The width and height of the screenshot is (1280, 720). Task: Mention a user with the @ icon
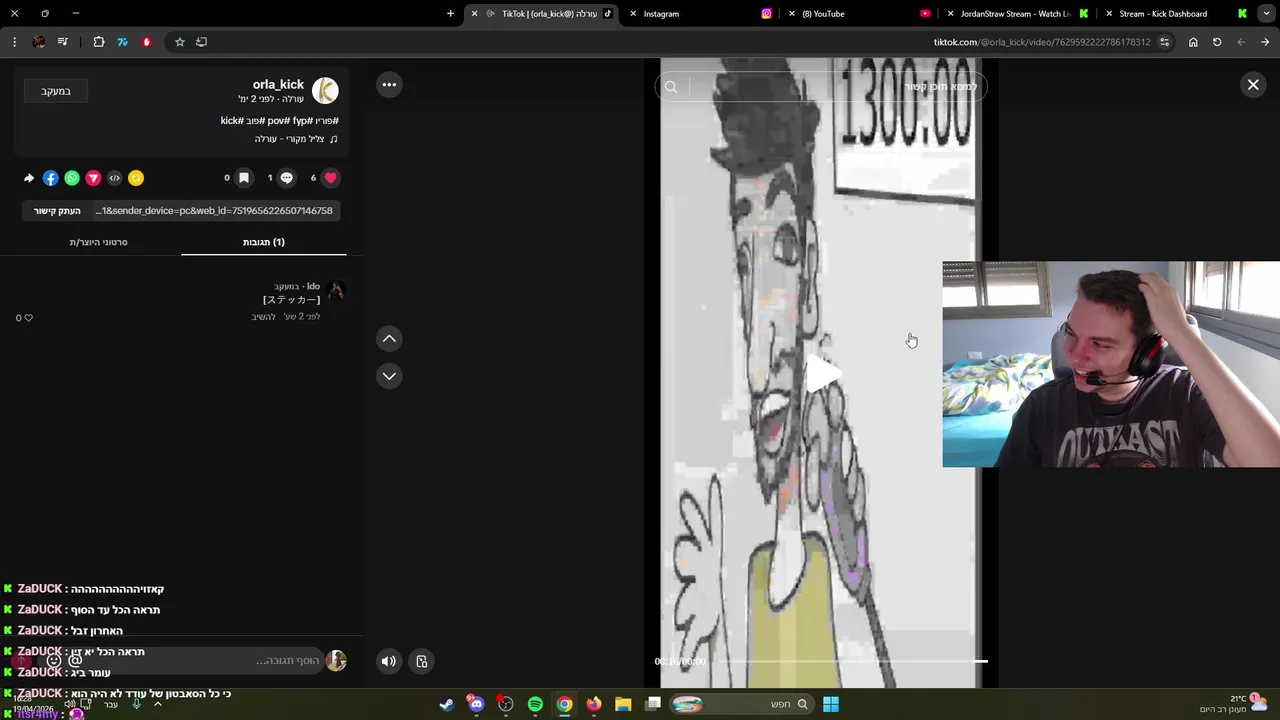[x=75, y=661]
